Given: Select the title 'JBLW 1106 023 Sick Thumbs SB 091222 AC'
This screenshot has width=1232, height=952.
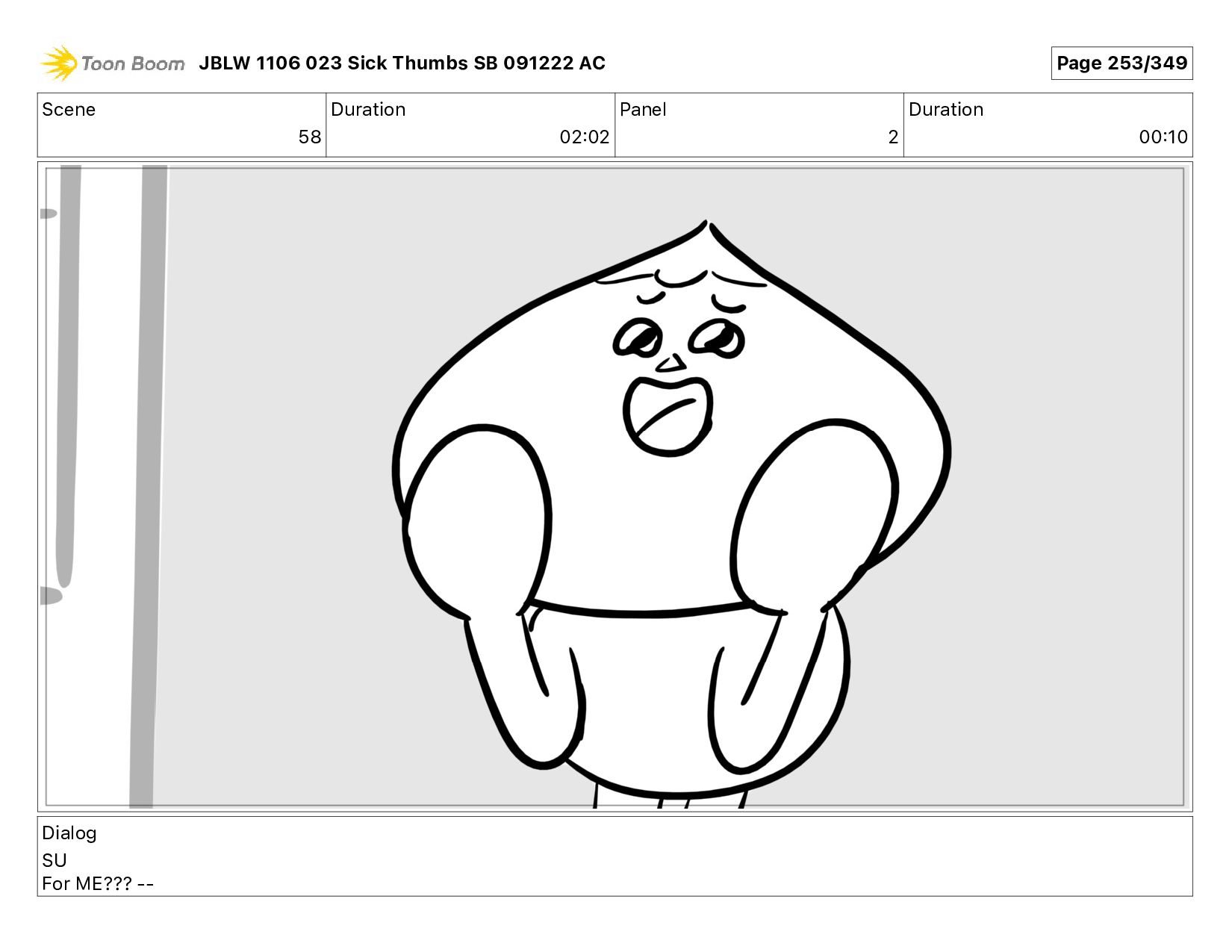Looking at the screenshot, I should (402, 63).
